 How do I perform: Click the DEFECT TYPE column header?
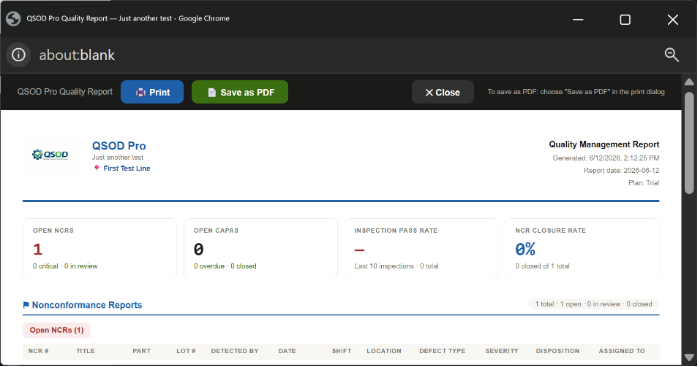click(x=442, y=351)
